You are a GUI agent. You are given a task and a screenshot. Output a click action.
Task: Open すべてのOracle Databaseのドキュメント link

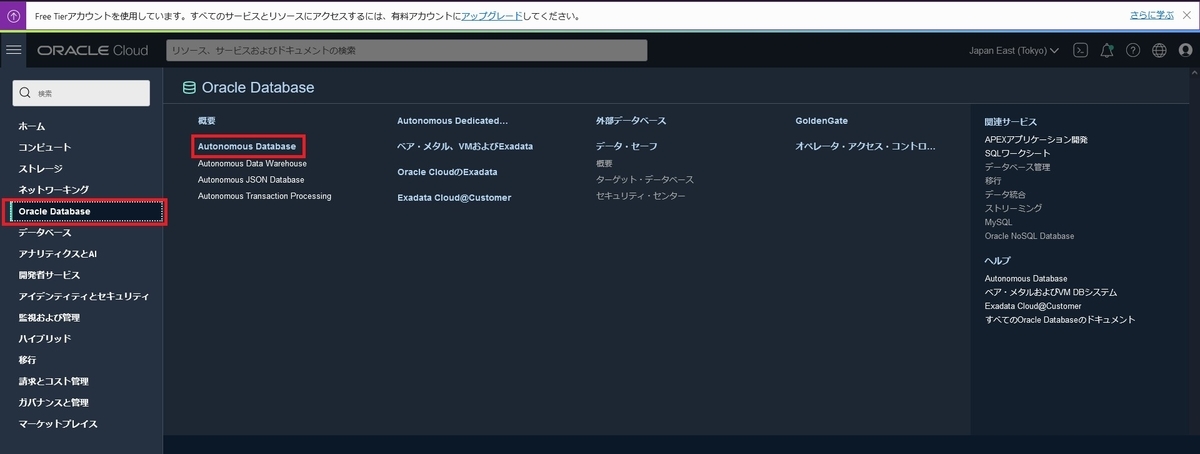pyautogui.click(x=1060, y=320)
